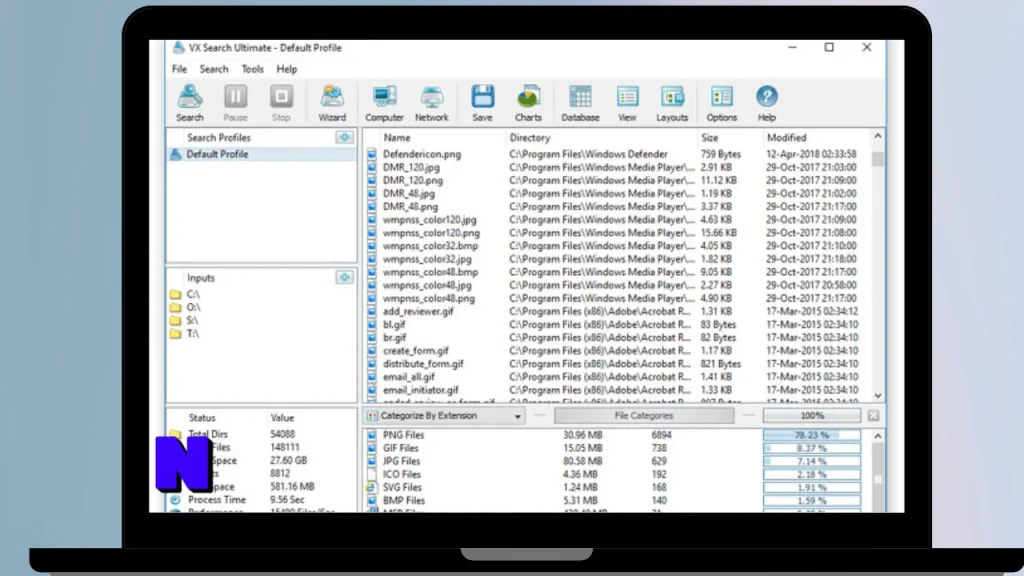Click the ICO Files category icon

coord(372,474)
